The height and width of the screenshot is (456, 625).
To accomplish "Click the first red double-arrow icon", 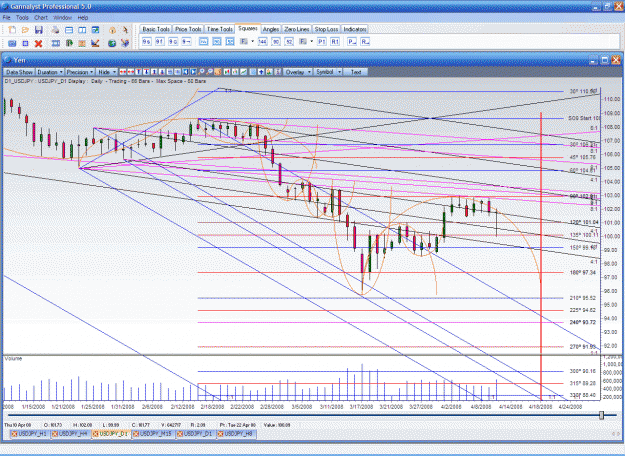I will (123, 72).
